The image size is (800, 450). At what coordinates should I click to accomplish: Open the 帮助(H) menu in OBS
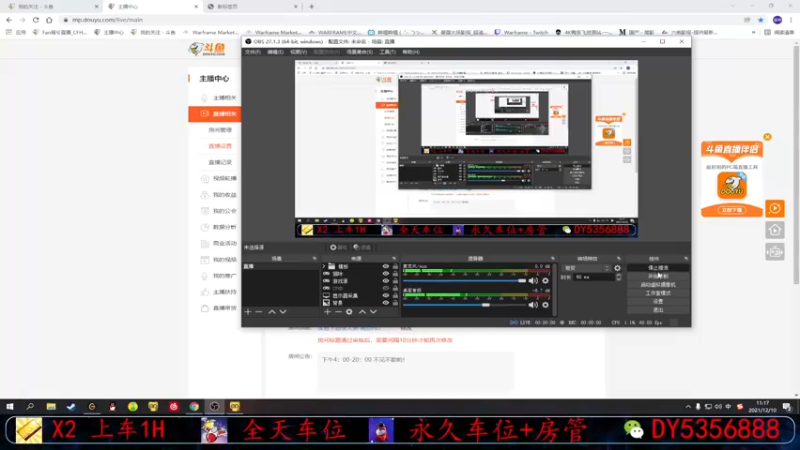pos(411,52)
